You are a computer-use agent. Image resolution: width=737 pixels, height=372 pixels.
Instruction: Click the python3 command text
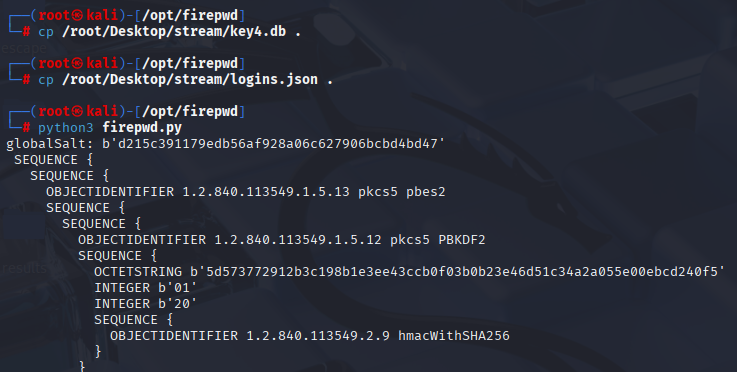click(x=66, y=127)
